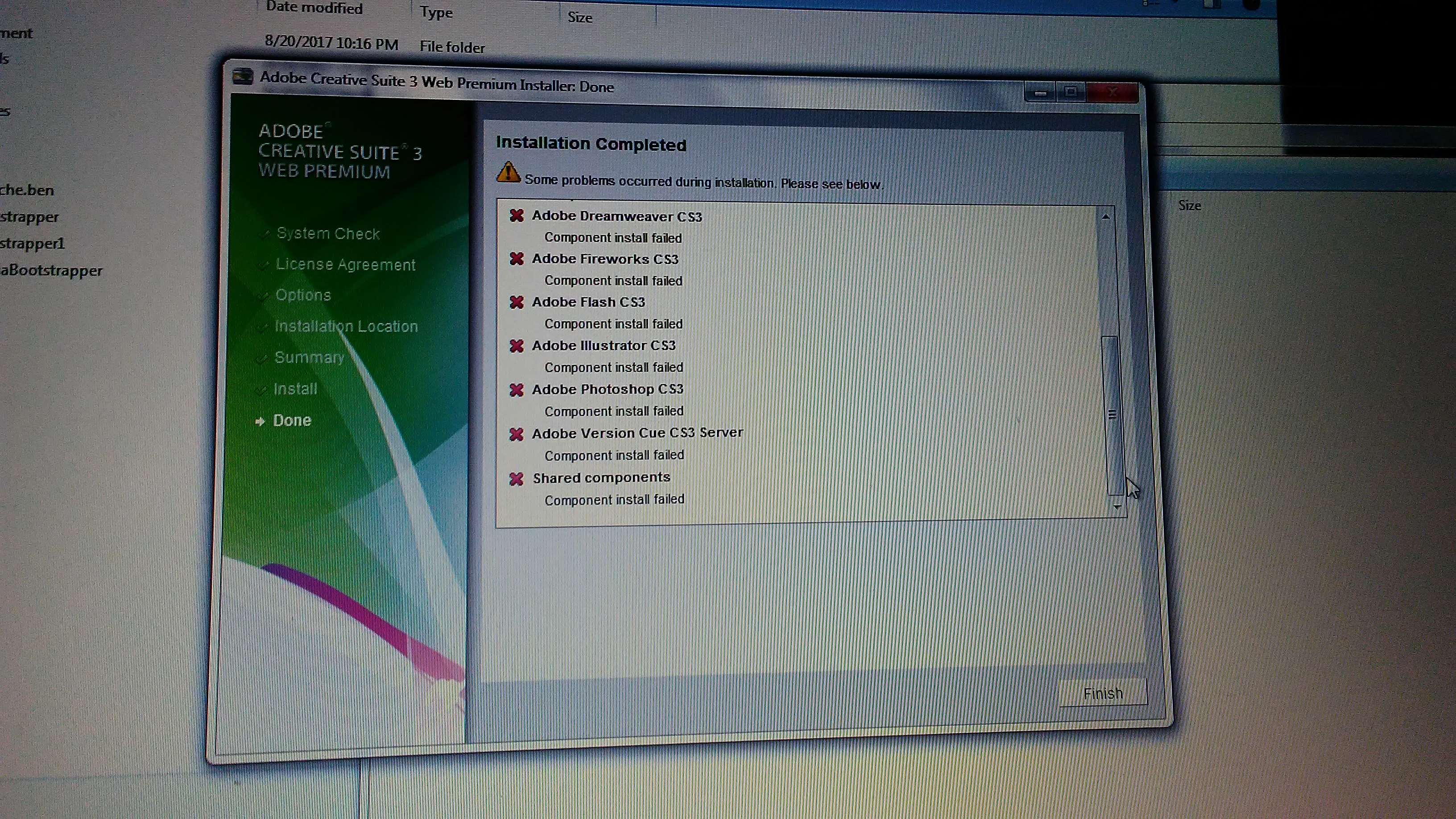
Task: Click the Photoshop CS3 red X icon
Action: pyautogui.click(x=516, y=389)
